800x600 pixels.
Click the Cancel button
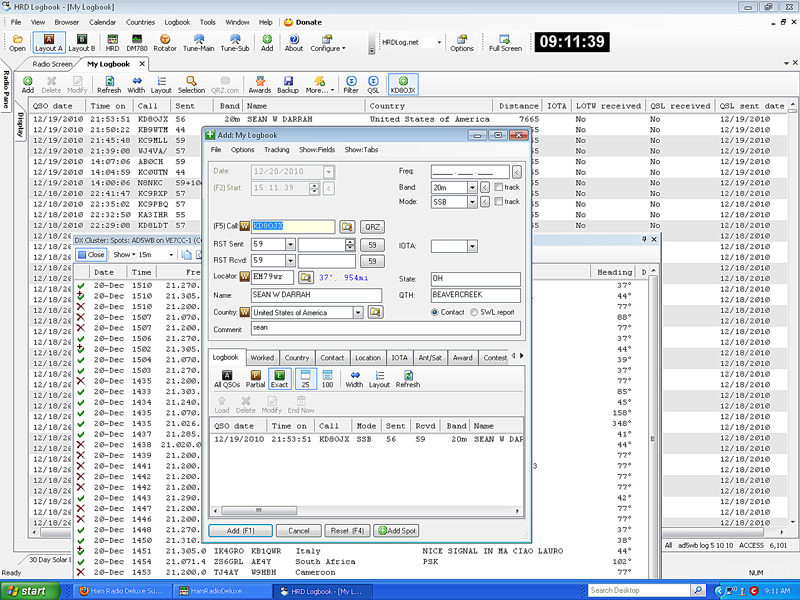tap(298, 531)
